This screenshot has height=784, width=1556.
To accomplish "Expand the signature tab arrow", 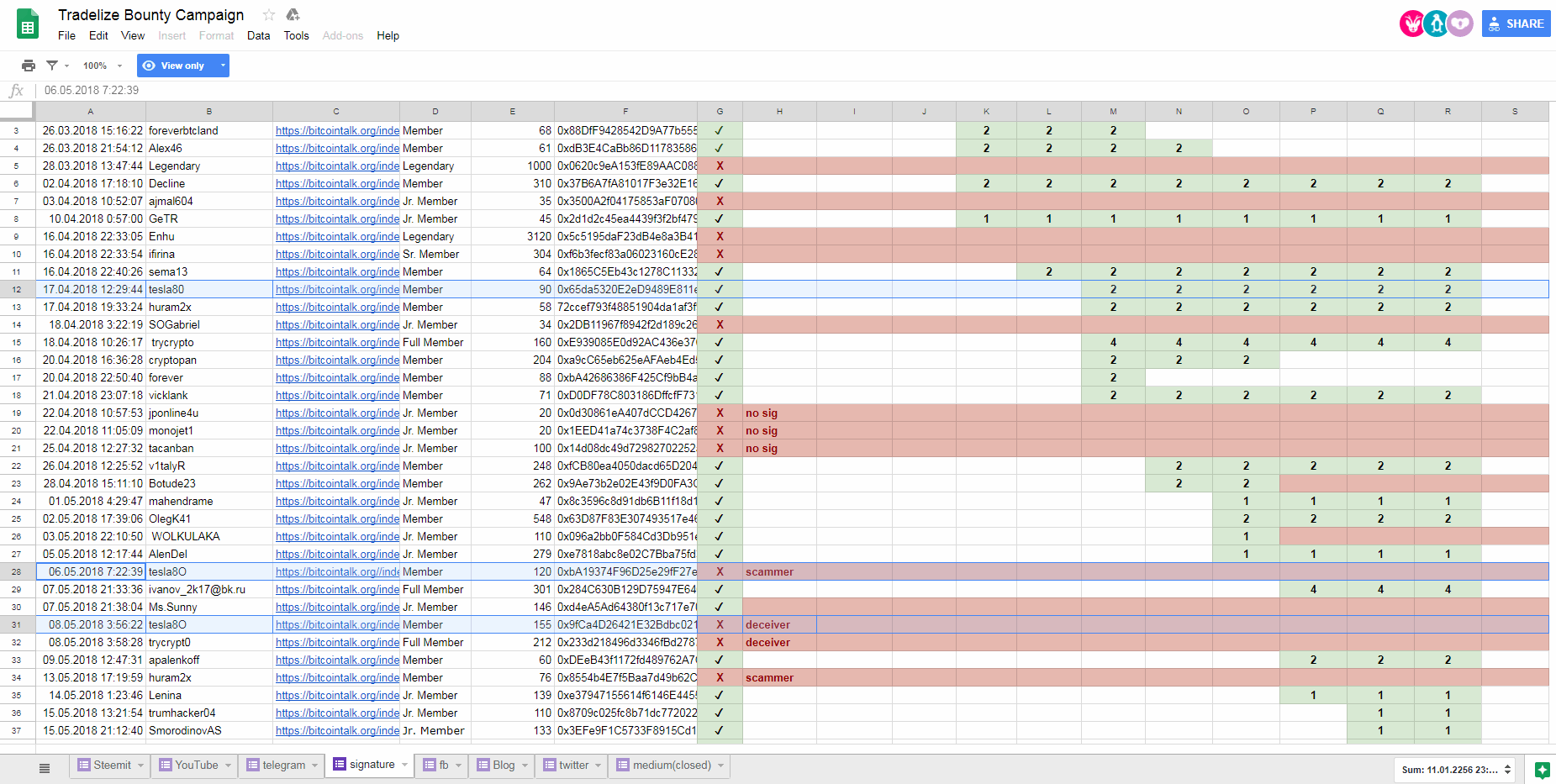I will 404,765.
